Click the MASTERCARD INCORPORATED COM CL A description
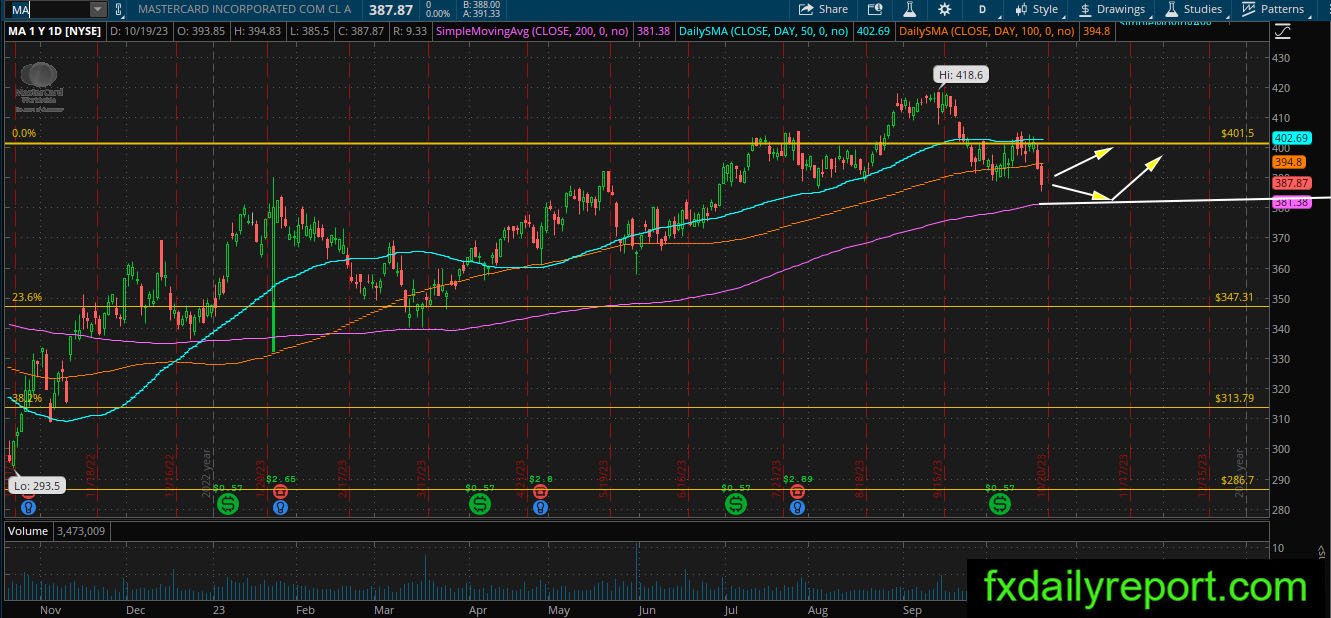This screenshot has width=1331, height=618. point(245,9)
